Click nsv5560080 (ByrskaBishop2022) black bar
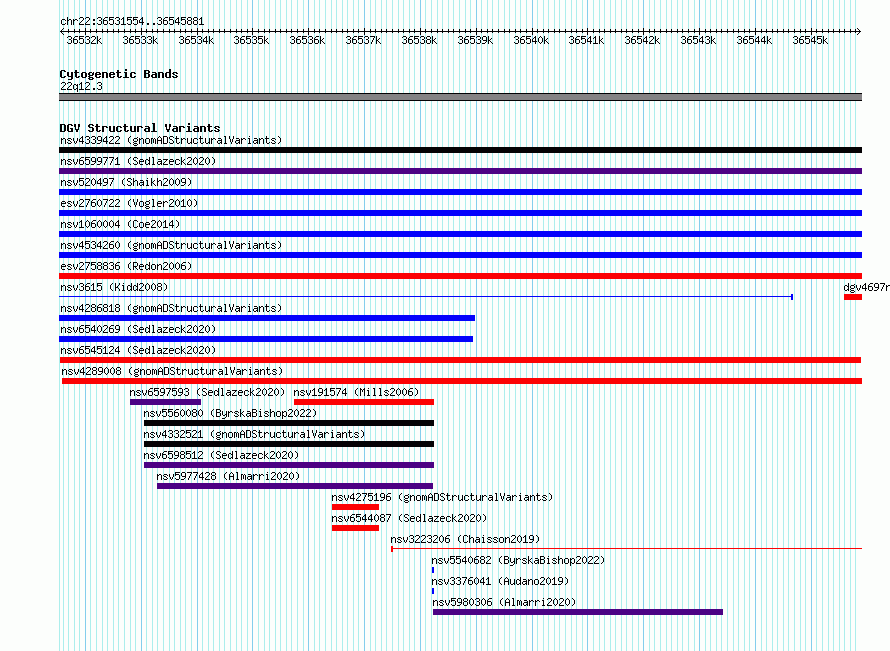Screen dimensions: 890x651 click(x=289, y=423)
